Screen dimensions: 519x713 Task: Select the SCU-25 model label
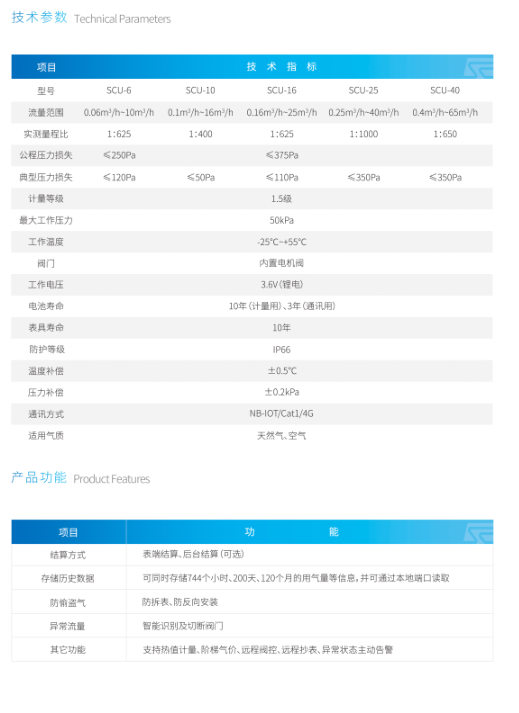(363, 90)
